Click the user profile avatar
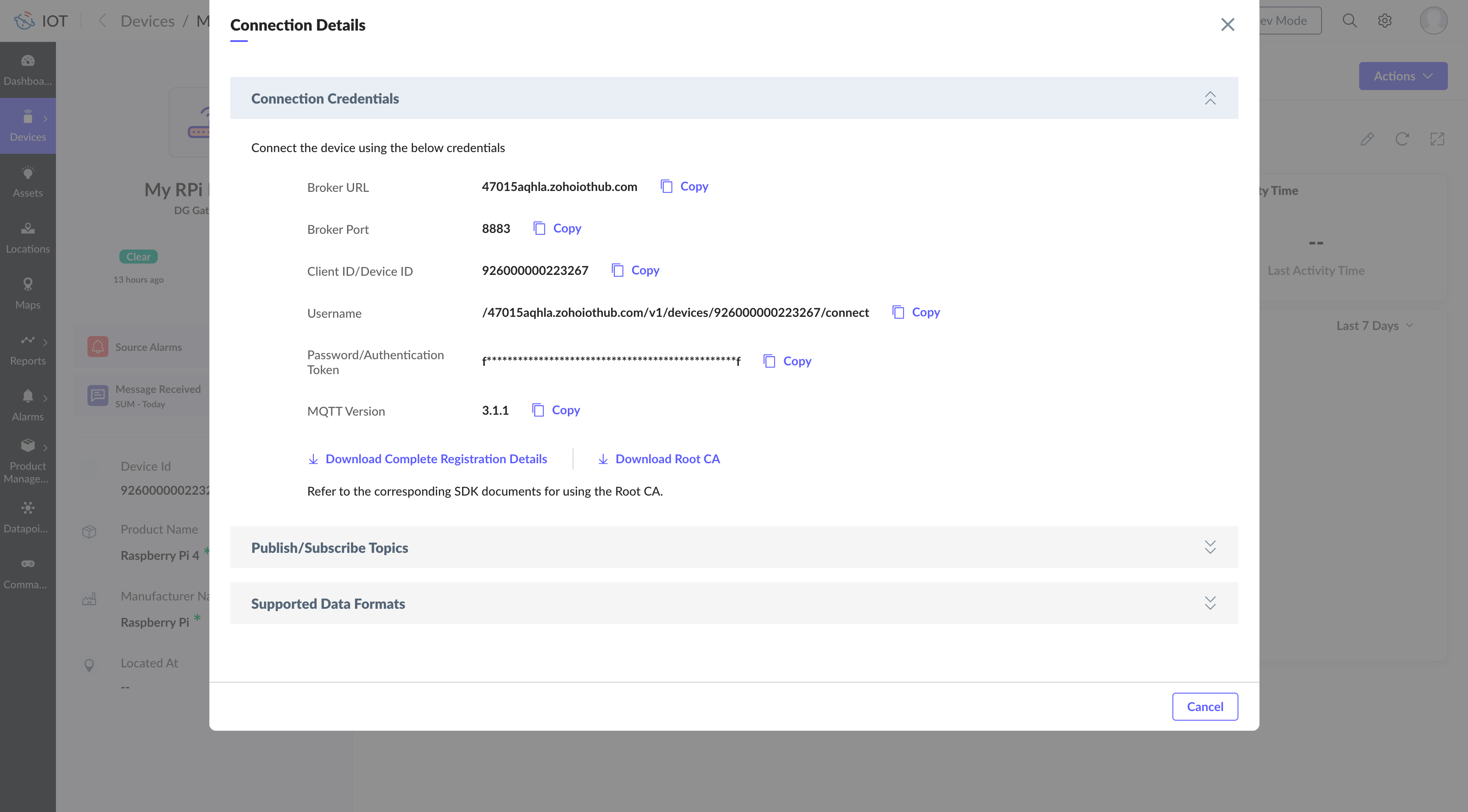Screen dimensions: 1468x812 point(1433,21)
